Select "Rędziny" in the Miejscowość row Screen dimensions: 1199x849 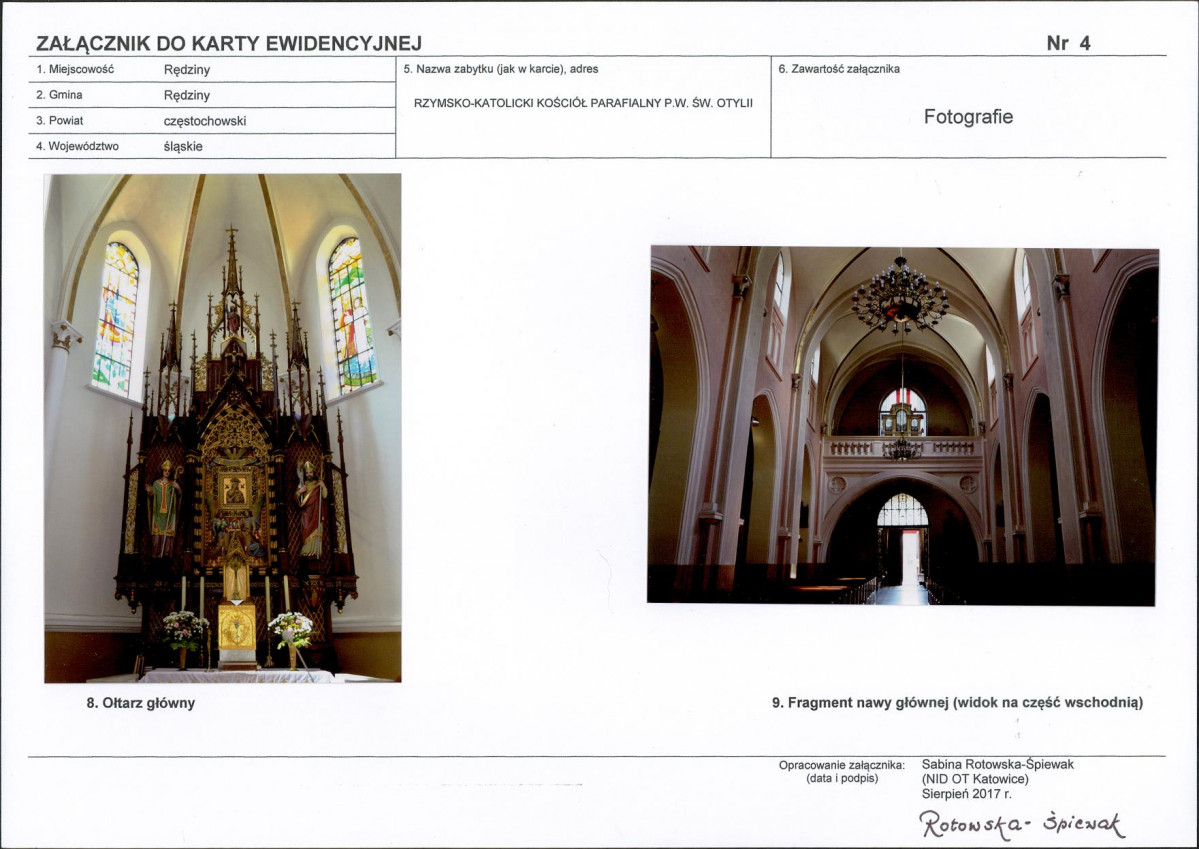[x=187, y=70]
